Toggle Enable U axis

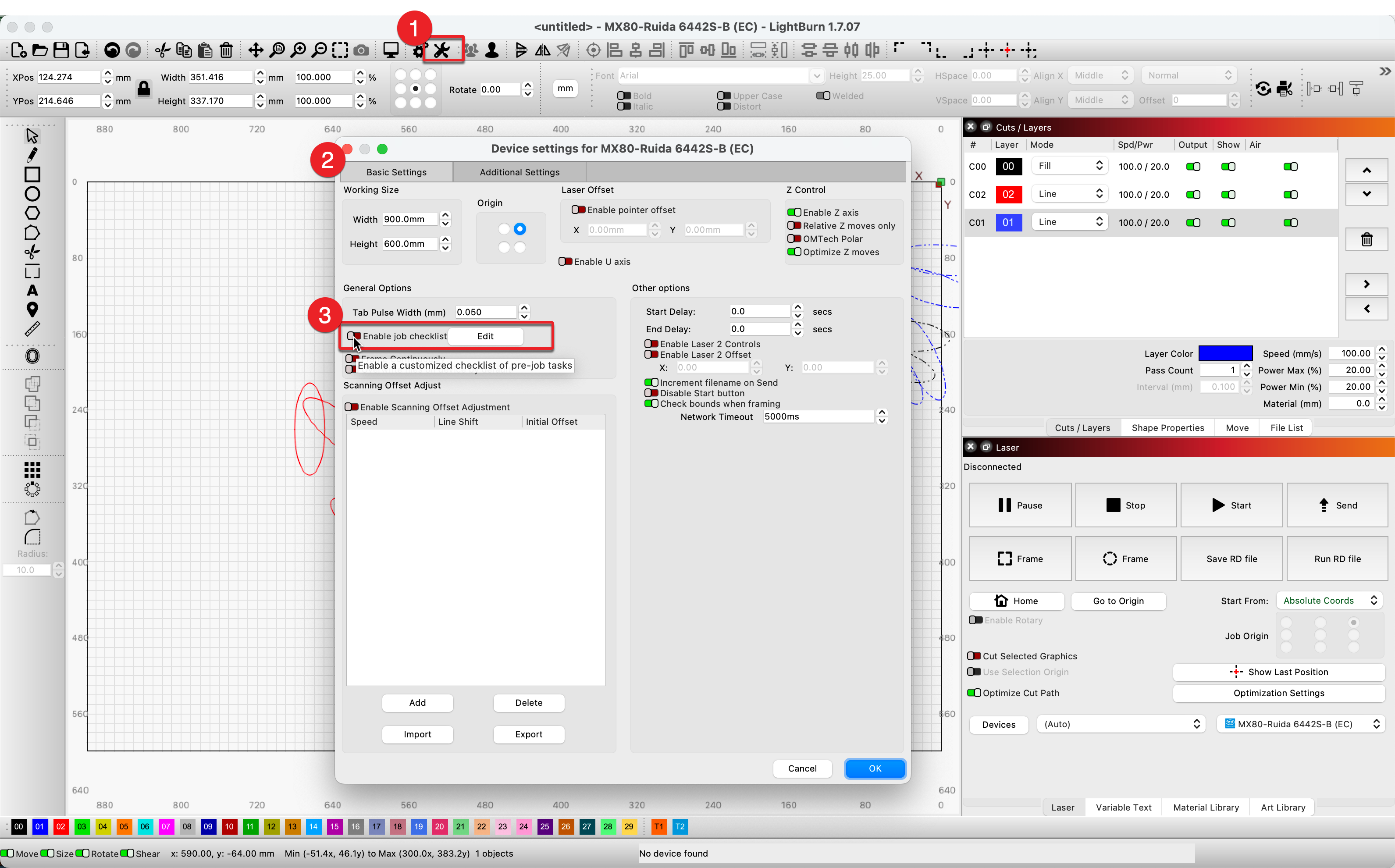[566, 261]
